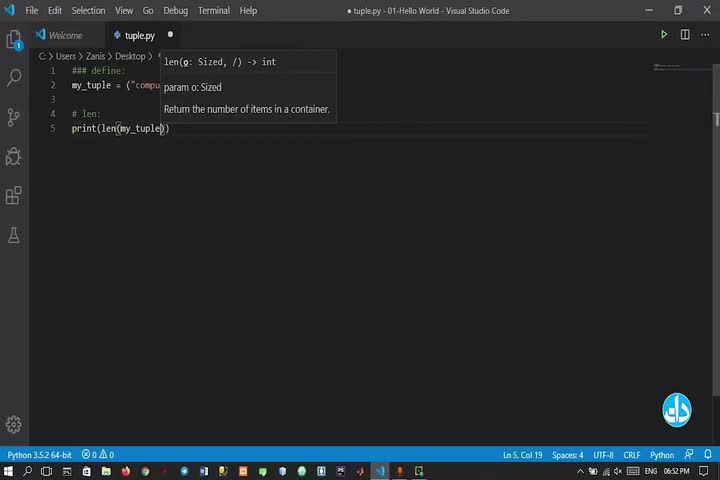Change indentation via Spaces: 4
Viewport: 720px width, 480px height.
567,455
